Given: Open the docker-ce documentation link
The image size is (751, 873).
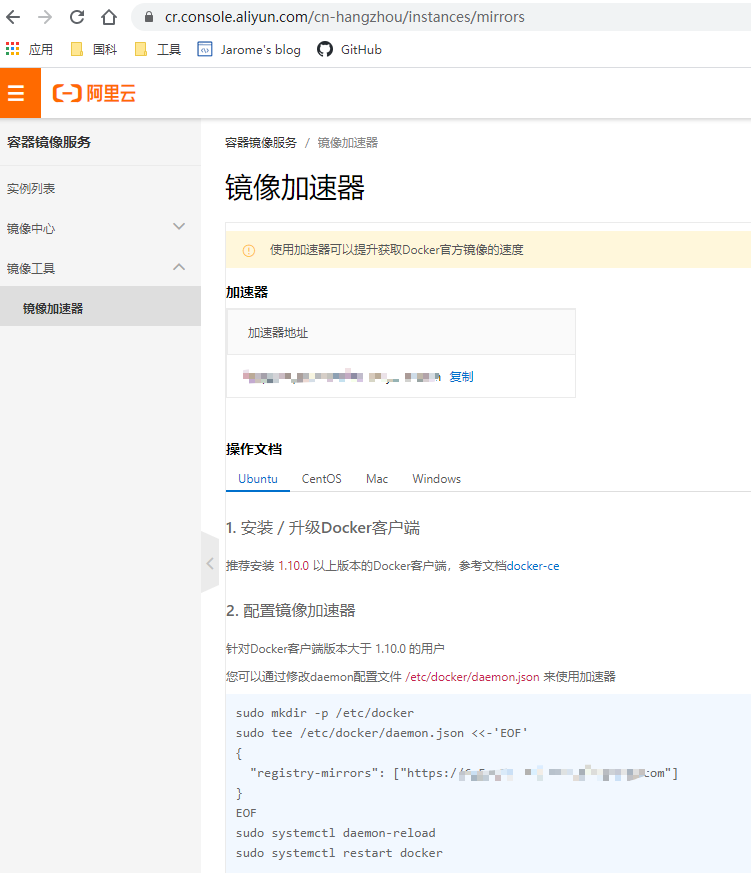Looking at the screenshot, I should pos(533,566).
